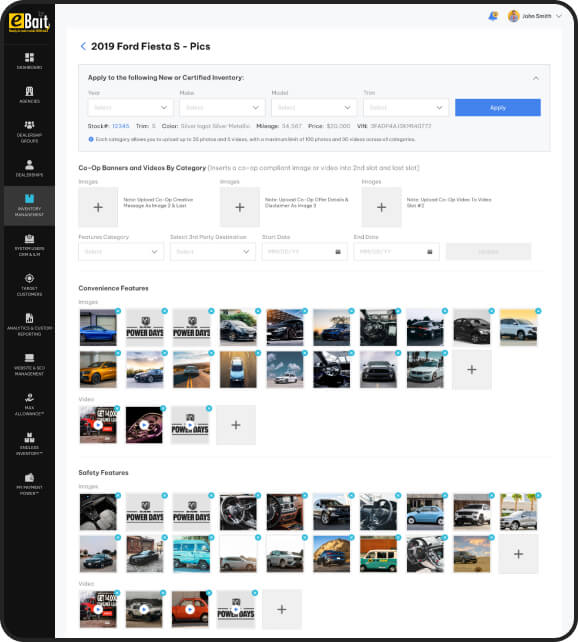Open Website & SEO Management section
Viewport: 578px width, 642px height.
point(29,364)
